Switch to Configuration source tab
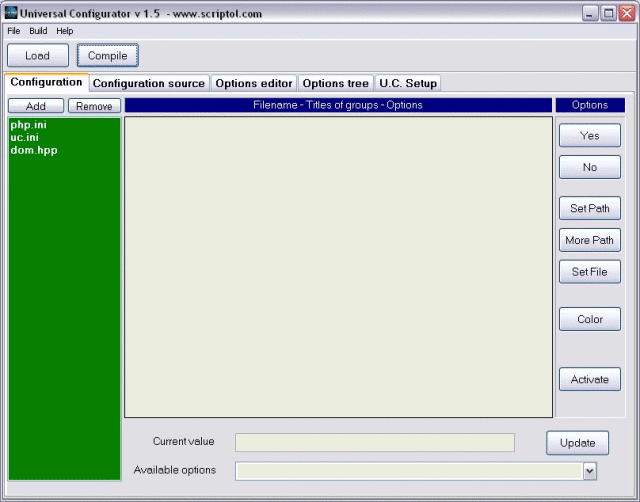This screenshot has height=502, width=640. click(148, 83)
